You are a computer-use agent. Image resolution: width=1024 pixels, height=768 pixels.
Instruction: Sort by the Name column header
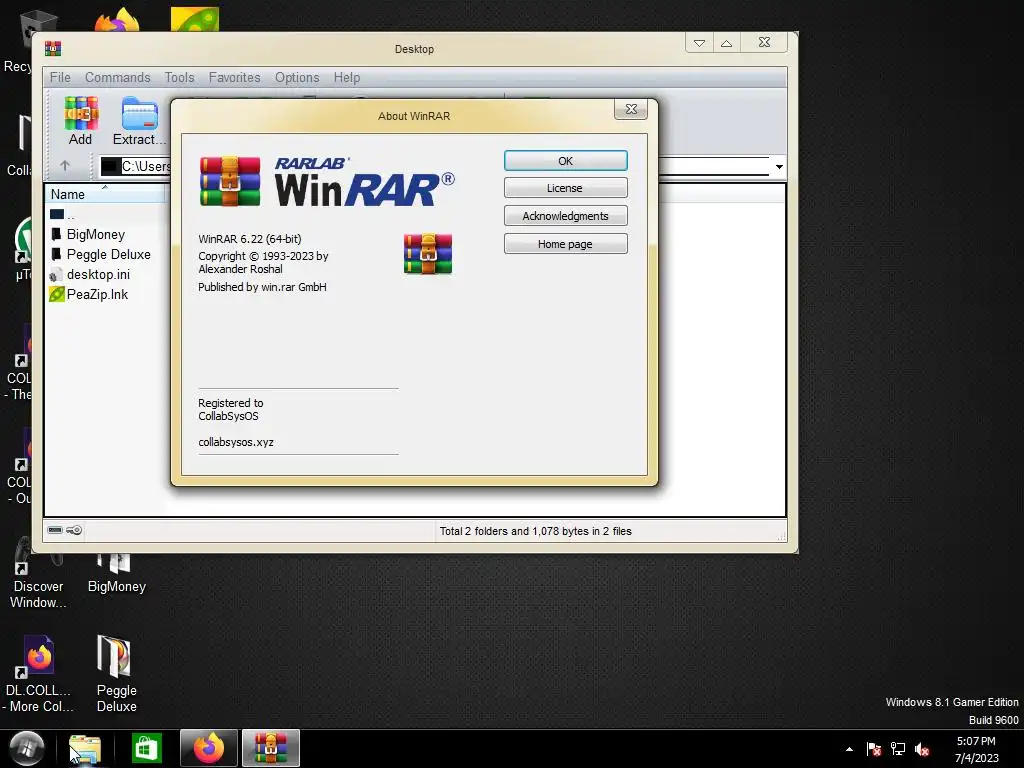(x=104, y=194)
